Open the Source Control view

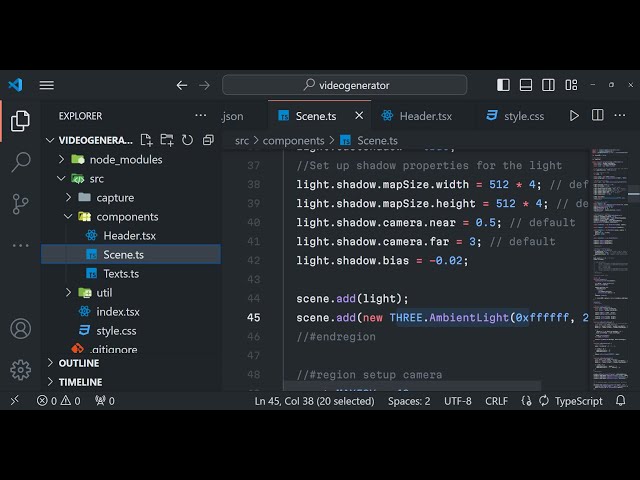pyautogui.click(x=20, y=203)
